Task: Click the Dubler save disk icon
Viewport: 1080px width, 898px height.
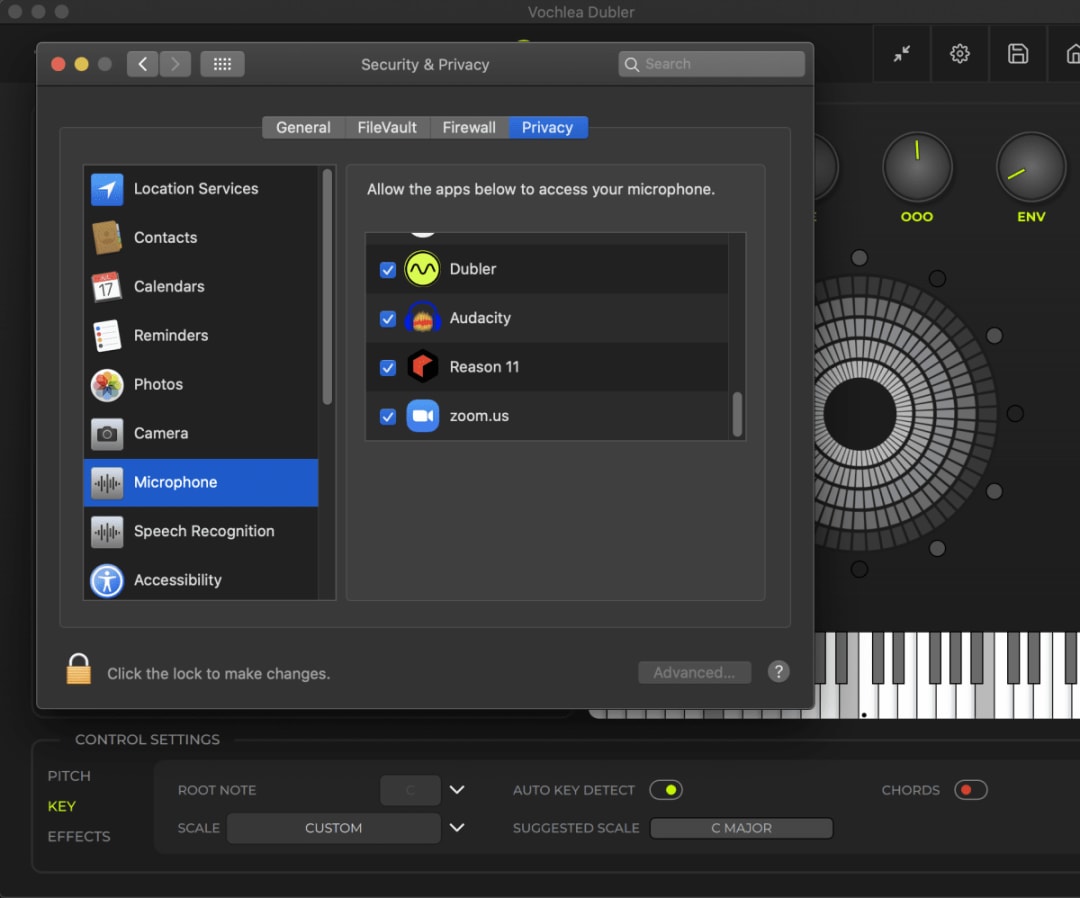Action: tap(1017, 54)
